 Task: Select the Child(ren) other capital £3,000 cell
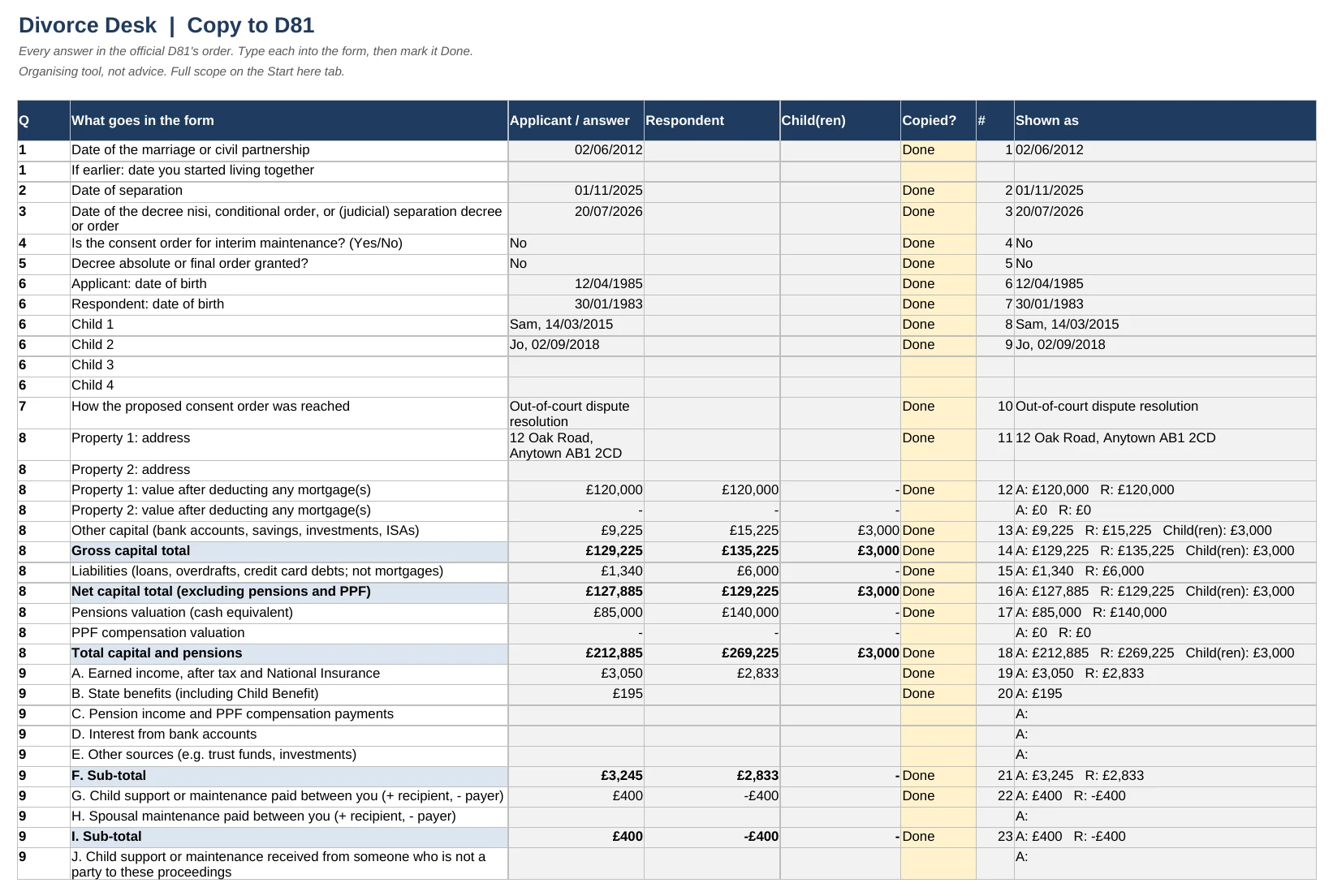(840, 531)
